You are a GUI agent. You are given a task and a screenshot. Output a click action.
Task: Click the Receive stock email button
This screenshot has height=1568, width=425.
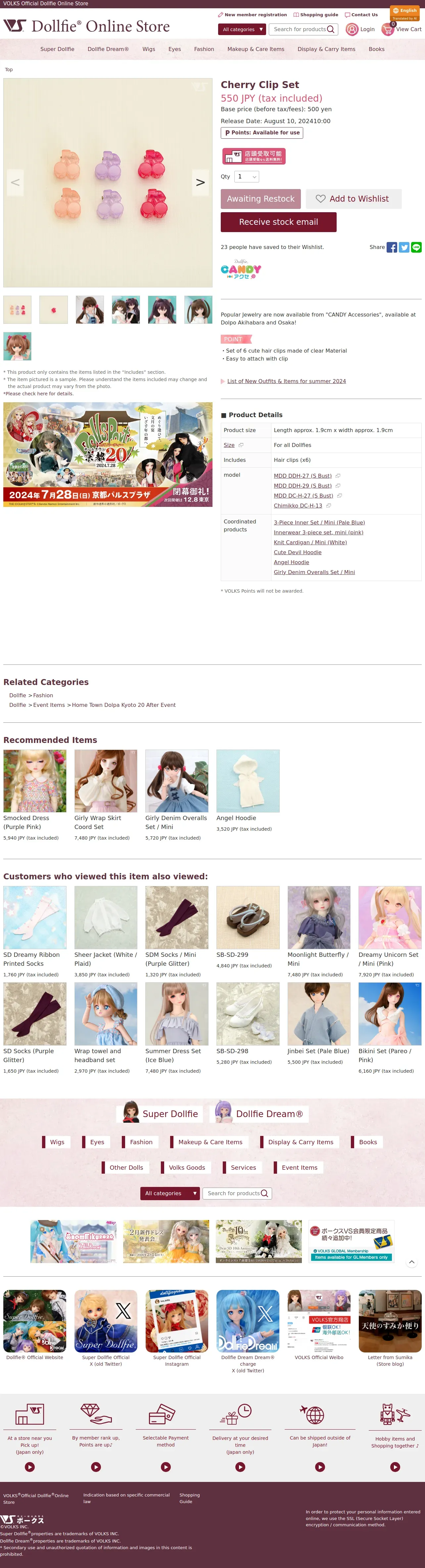point(278,222)
